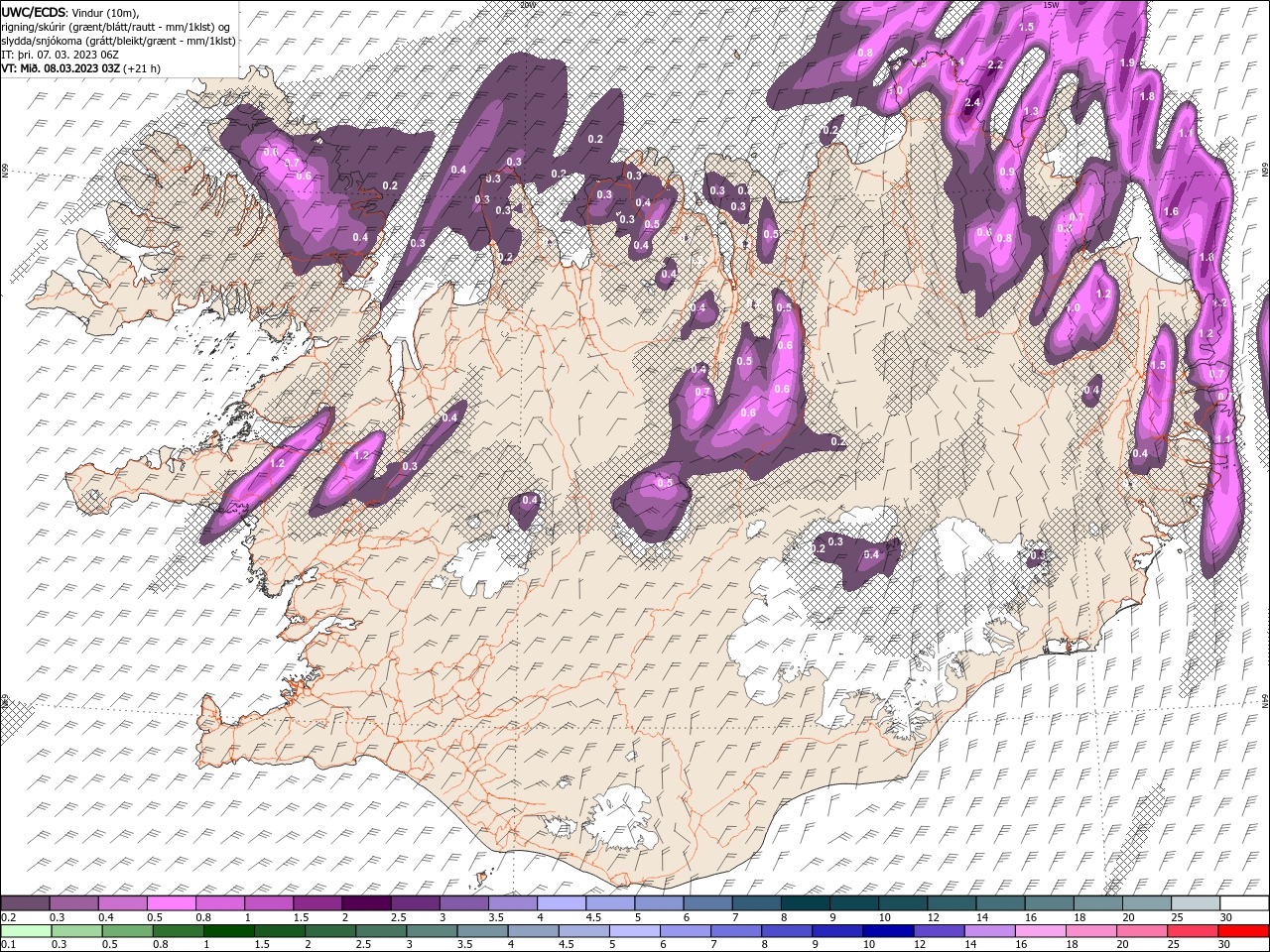Viewport: 1270px width, 952px height.
Task: Click the 'IT: þri. 07. 03. 2023 06Z' line
Action: pyautogui.click(x=61, y=55)
